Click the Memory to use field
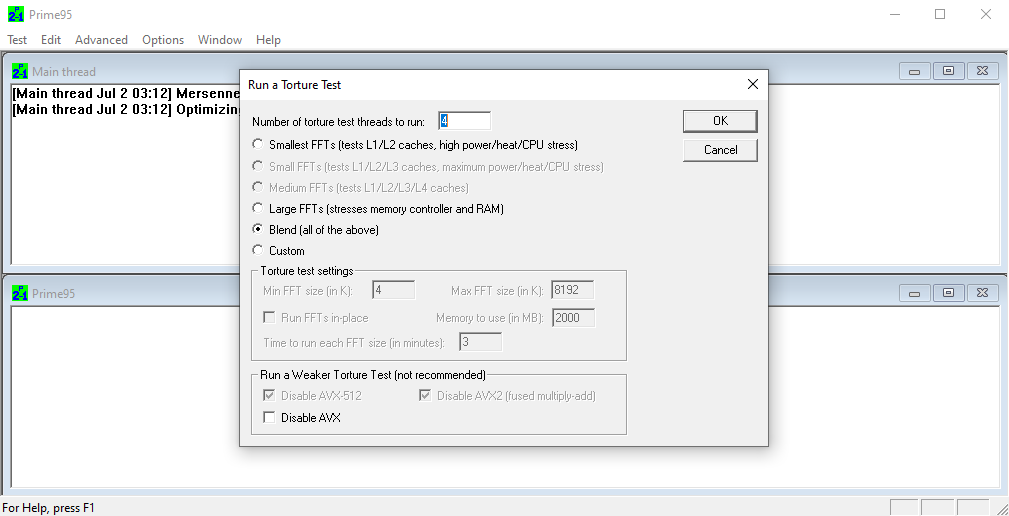The height and width of the screenshot is (516, 1009). click(573, 318)
